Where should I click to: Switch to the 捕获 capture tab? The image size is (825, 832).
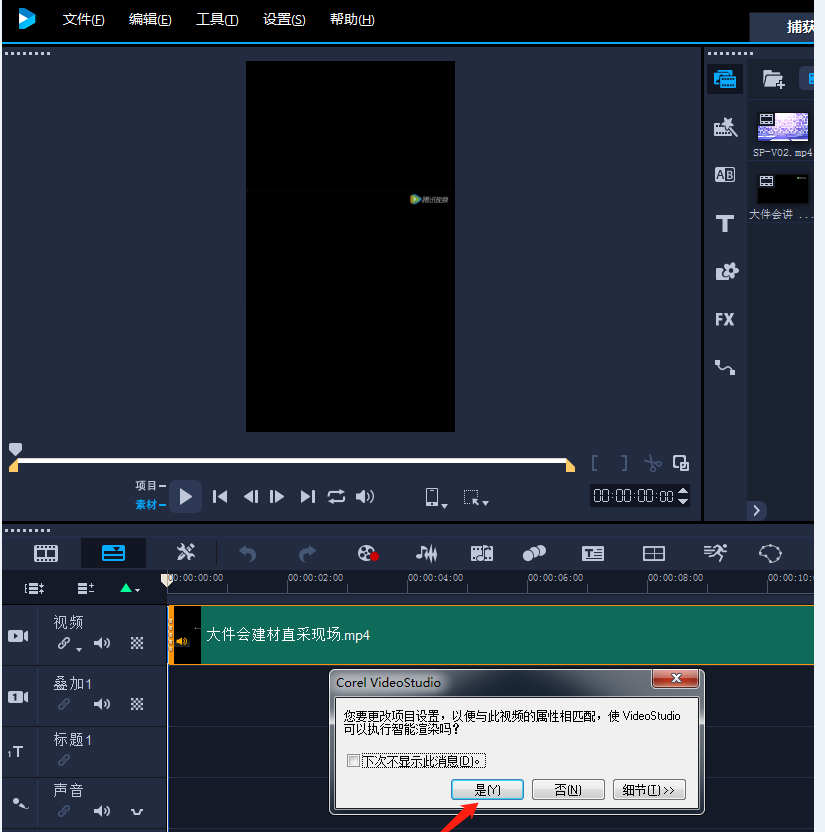pos(782,27)
